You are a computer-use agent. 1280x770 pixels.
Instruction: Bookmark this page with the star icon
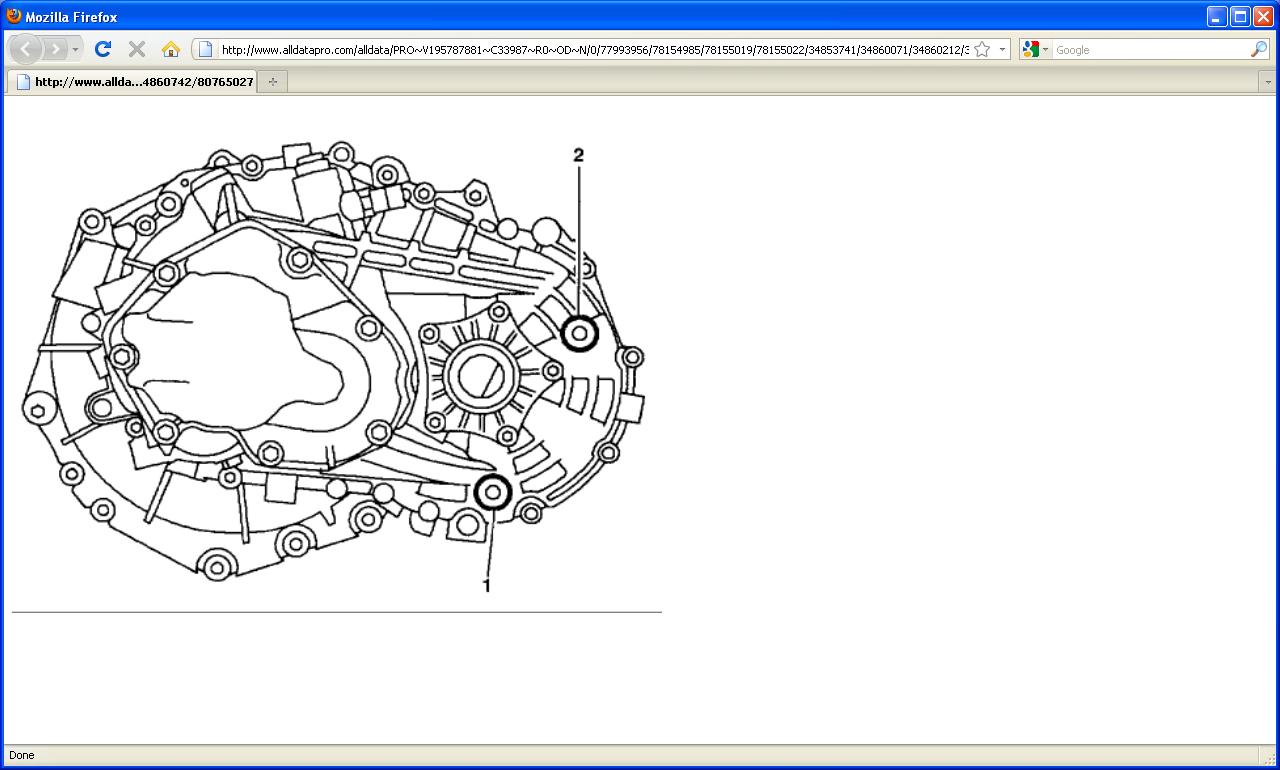(x=982, y=49)
